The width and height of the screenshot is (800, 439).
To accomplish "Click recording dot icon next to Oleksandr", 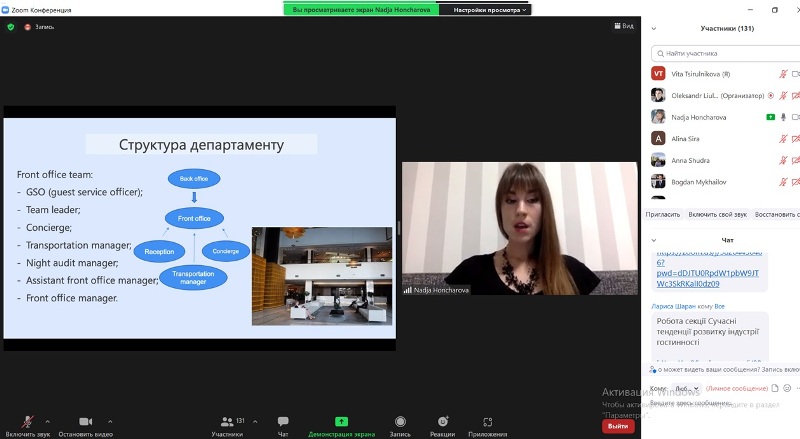I will [770, 95].
